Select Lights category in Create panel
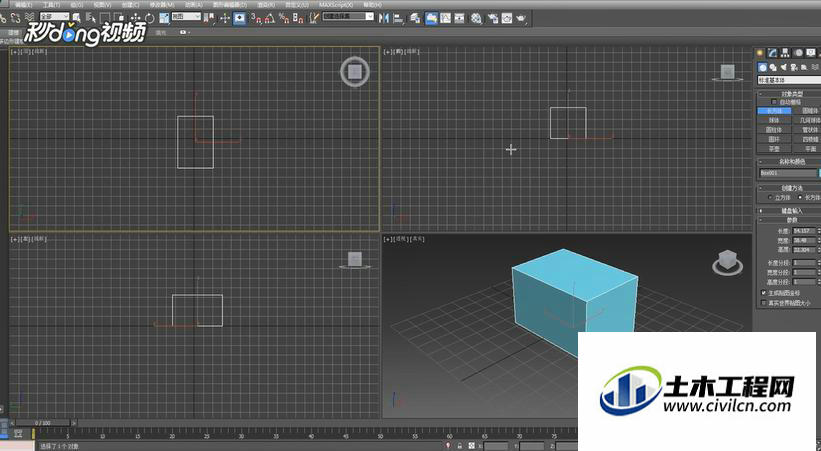This screenshot has width=821, height=451. point(784,68)
